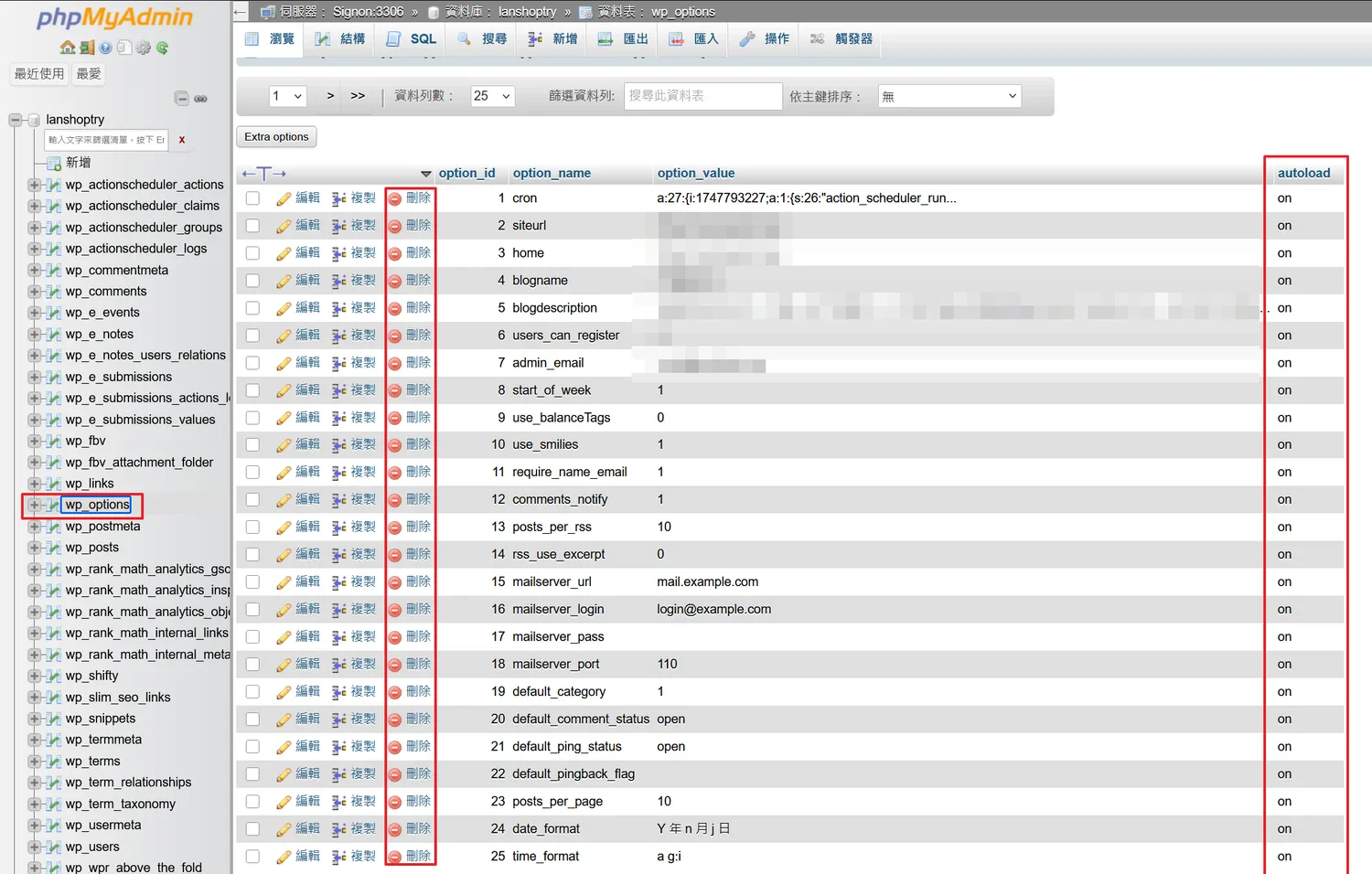Click red delete icon for siteurl row

tap(395, 226)
